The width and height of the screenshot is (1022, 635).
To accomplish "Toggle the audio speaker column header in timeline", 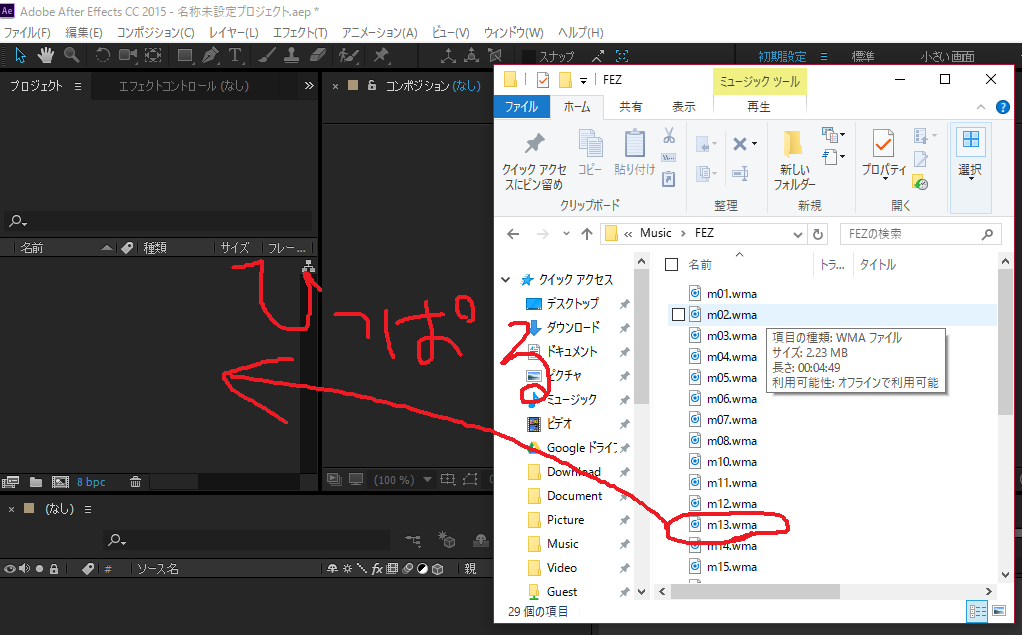I will pyautogui.click(x=24, y=569).
